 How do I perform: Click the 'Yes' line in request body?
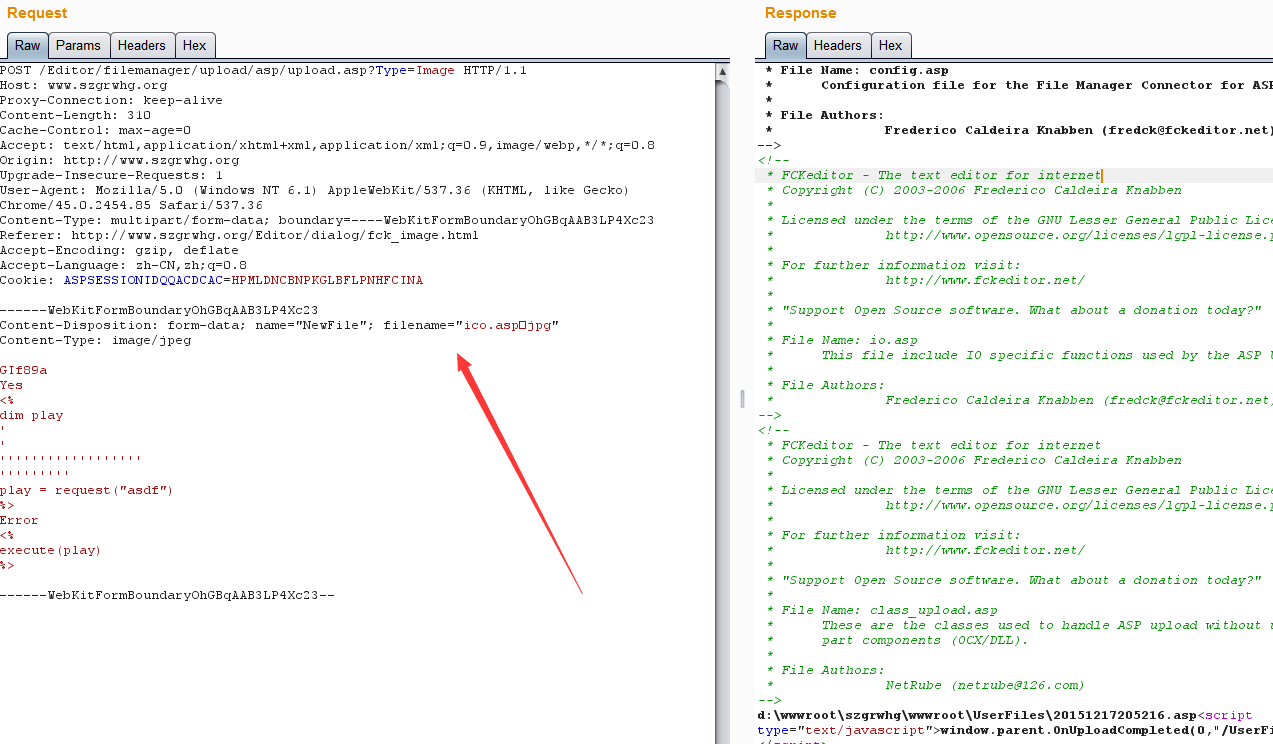[11, 385]
